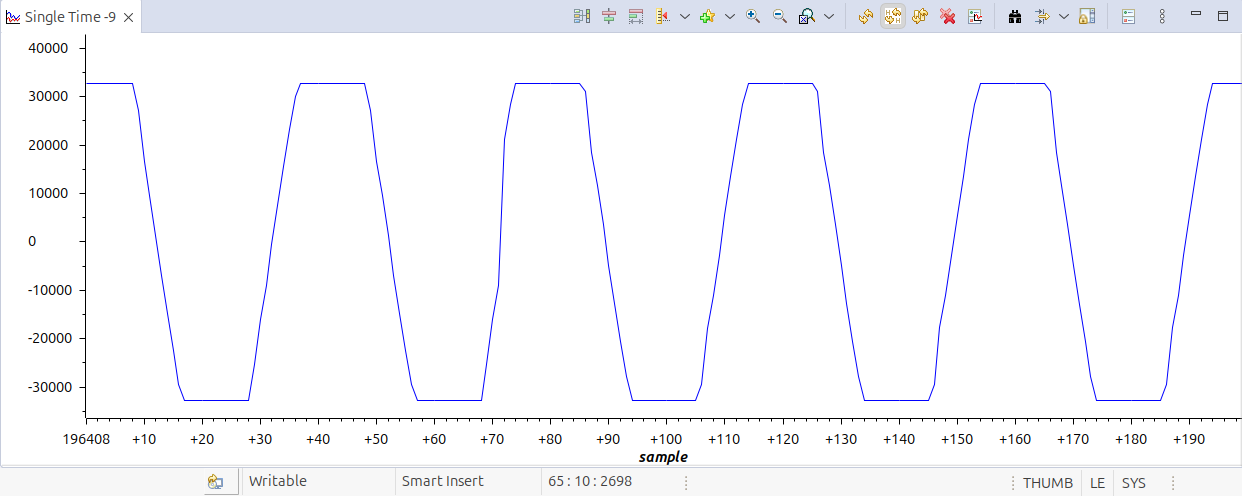Maximize the graph view panel
The height and width of the screenshot is (496, 1242).
point(1222,16)
